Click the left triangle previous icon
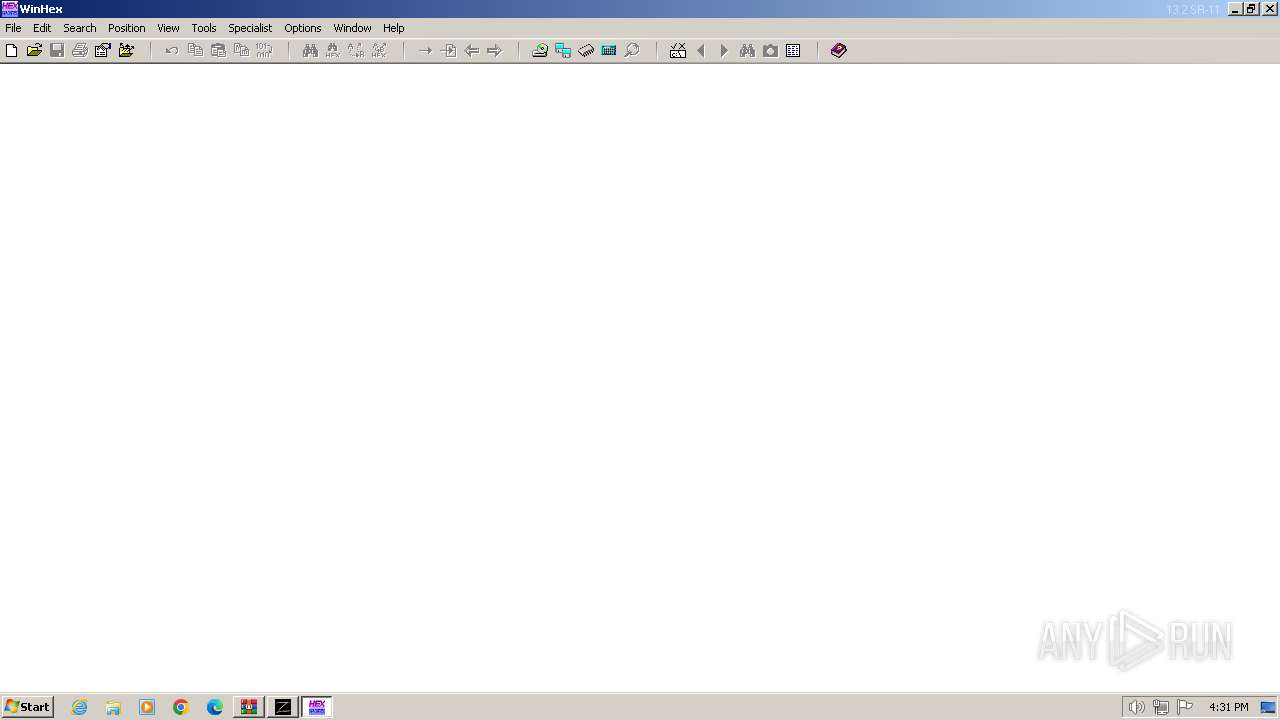Viewport: 1280px width, 720px height. click(701, 50)
